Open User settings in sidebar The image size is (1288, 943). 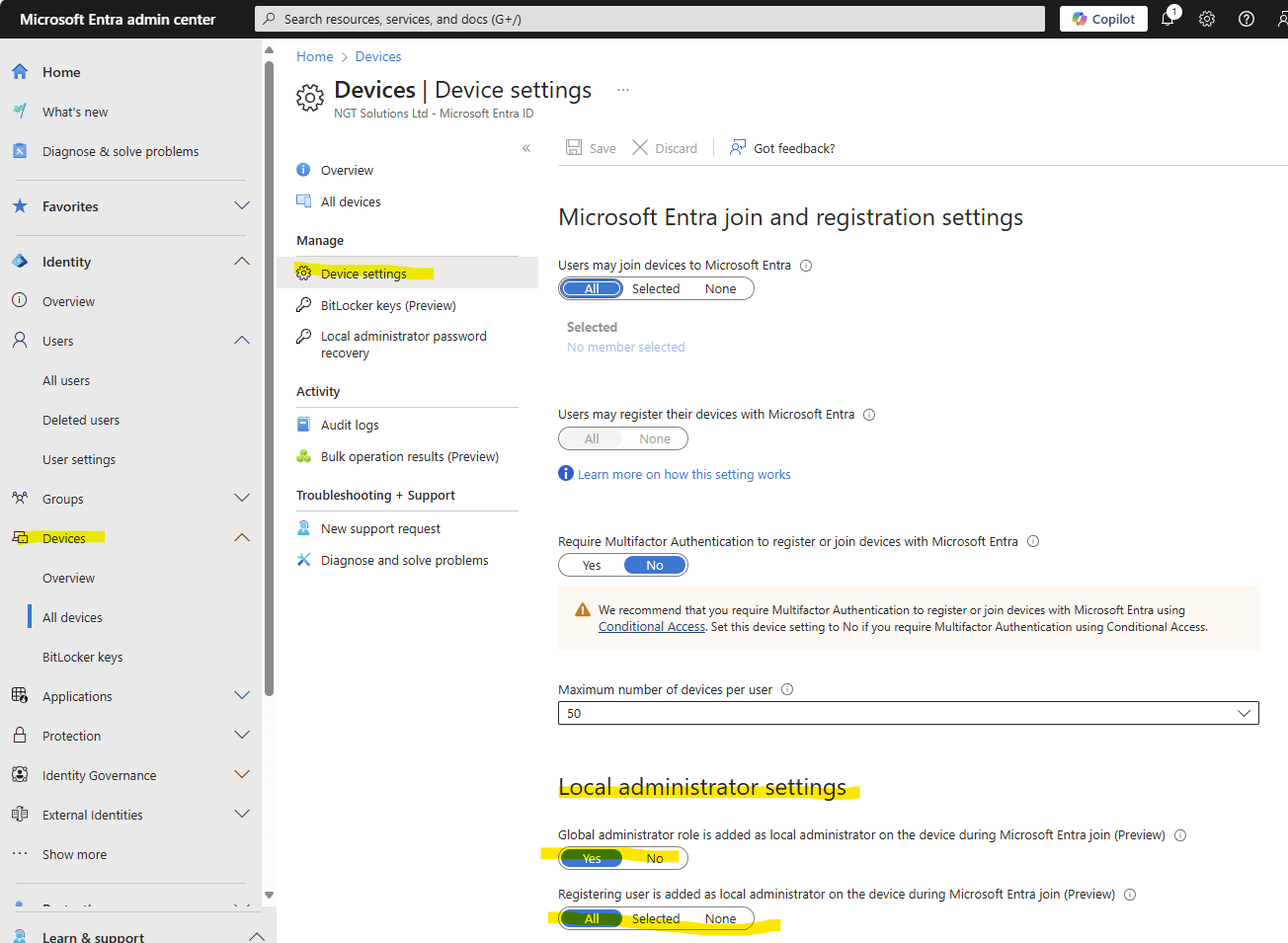(x=79, y=459)
